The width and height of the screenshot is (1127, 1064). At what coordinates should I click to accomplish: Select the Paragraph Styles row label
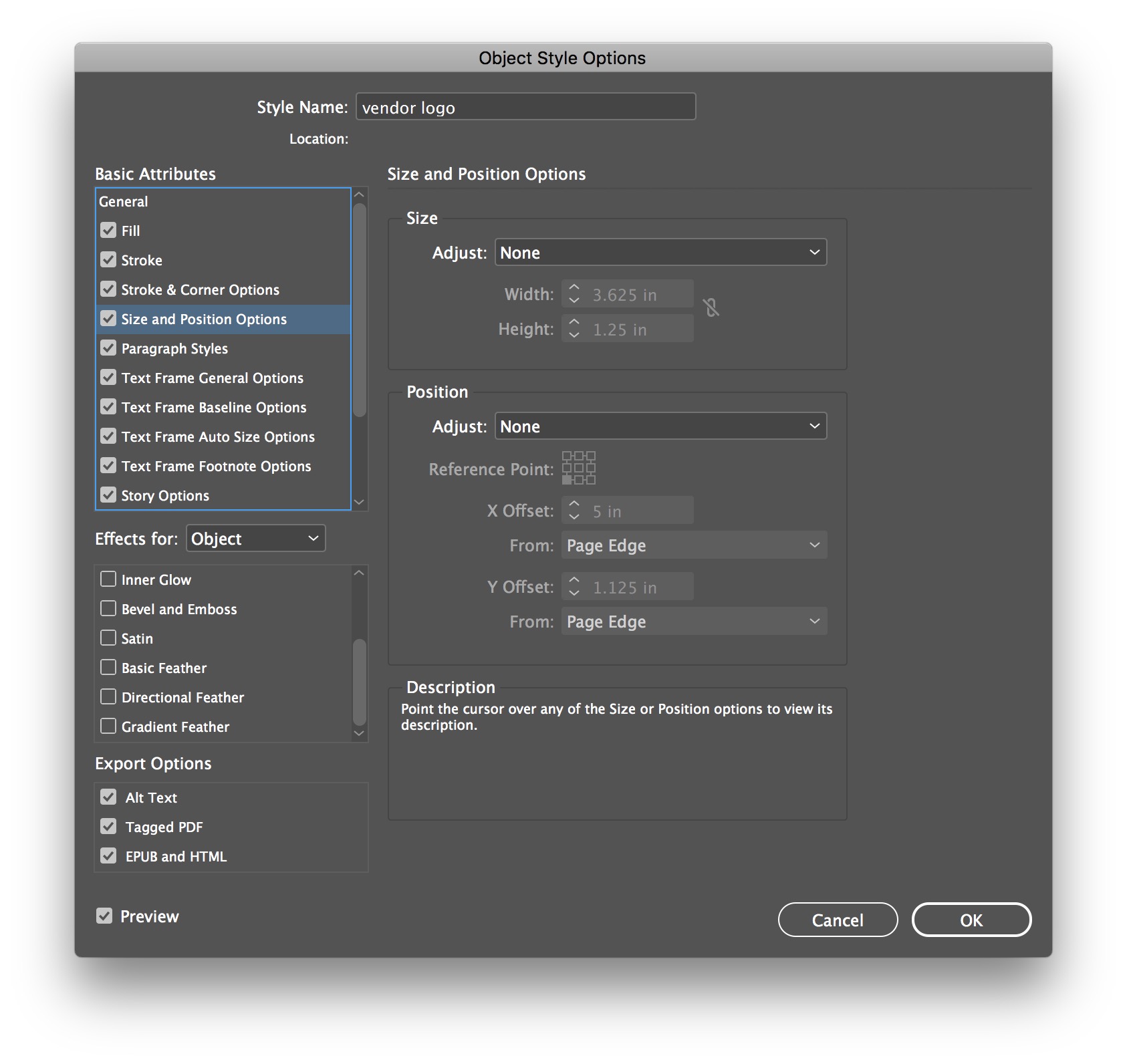click(x=174, y=349)
